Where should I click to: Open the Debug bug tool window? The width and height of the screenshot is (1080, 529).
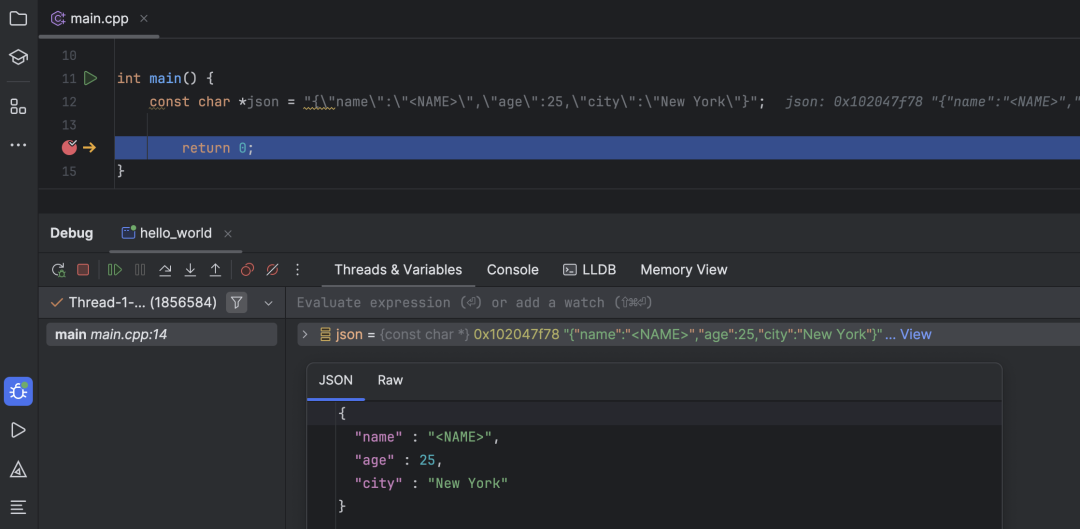[18, 392]
